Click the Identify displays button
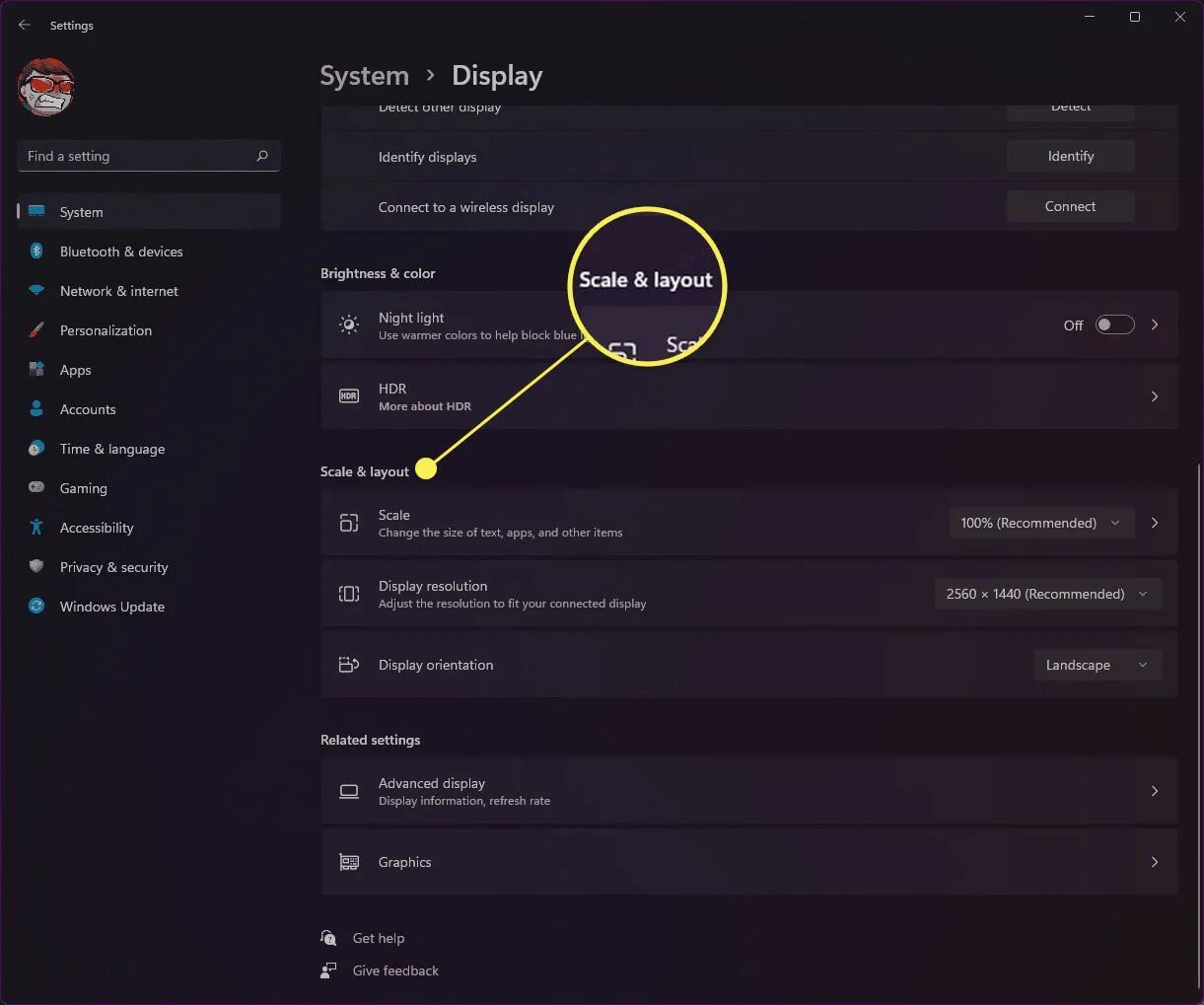This screenshot has width=1204, height=1005. [x=1070, y=156]
